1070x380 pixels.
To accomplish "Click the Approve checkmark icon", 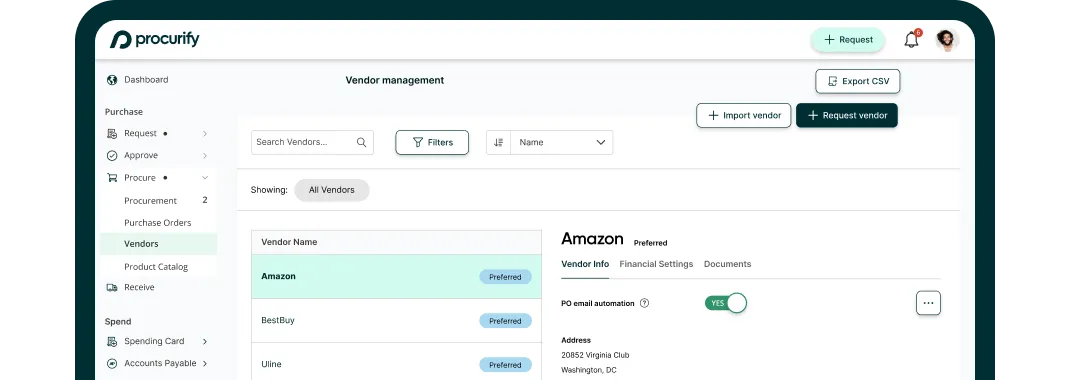I will (x=113, y=156).
